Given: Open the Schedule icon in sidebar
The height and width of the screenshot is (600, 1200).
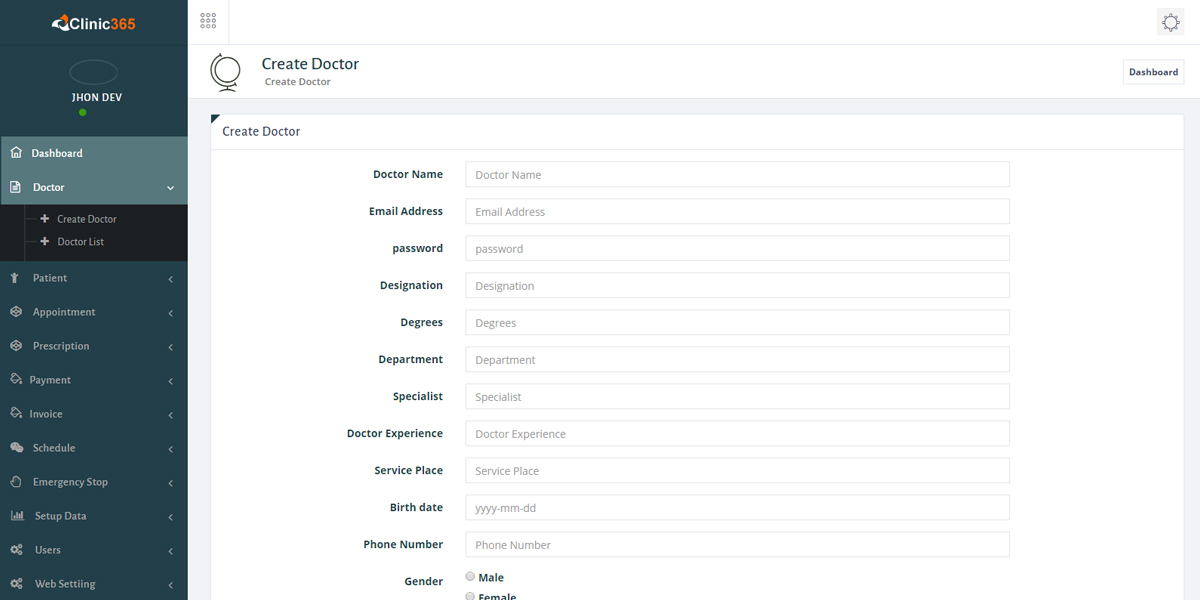Looking at the screenshot, I should point(17,447).
